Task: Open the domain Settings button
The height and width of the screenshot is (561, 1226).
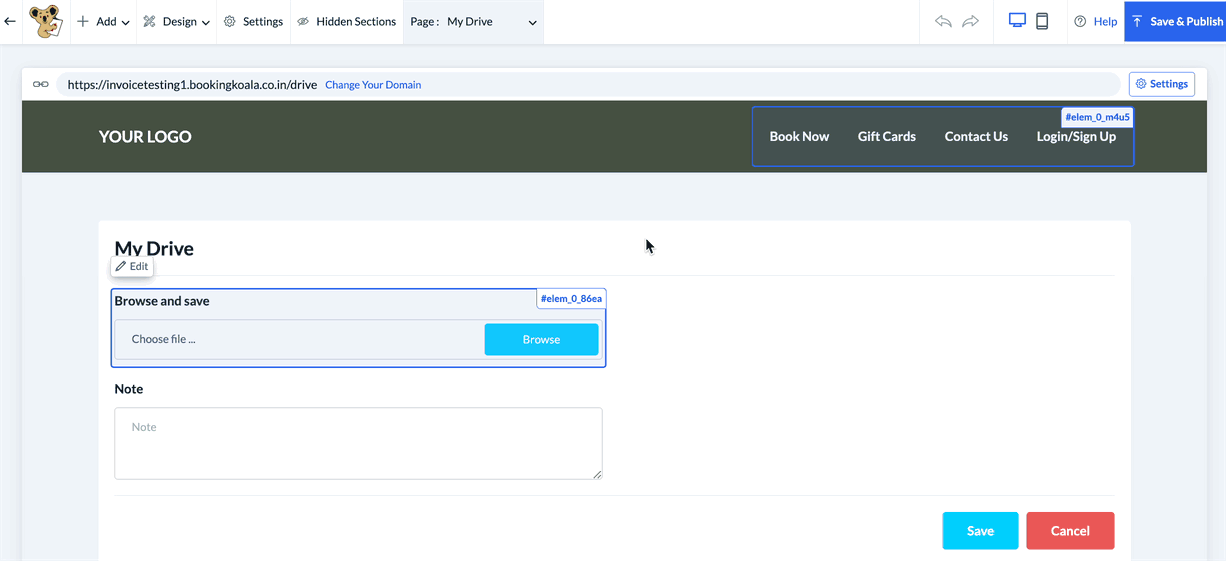Action: pos(1161,84)
